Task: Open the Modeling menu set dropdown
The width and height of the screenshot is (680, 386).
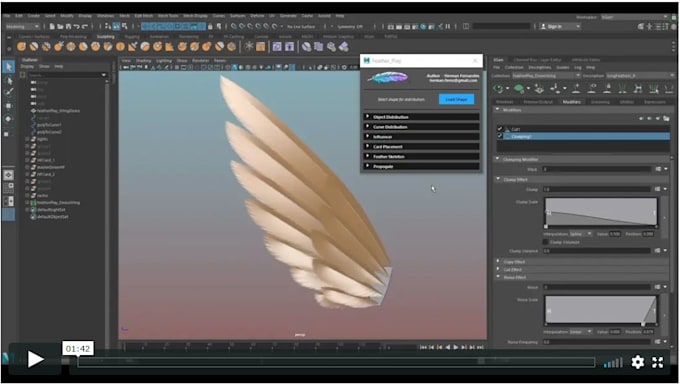Action: click(x=23, y=26)
